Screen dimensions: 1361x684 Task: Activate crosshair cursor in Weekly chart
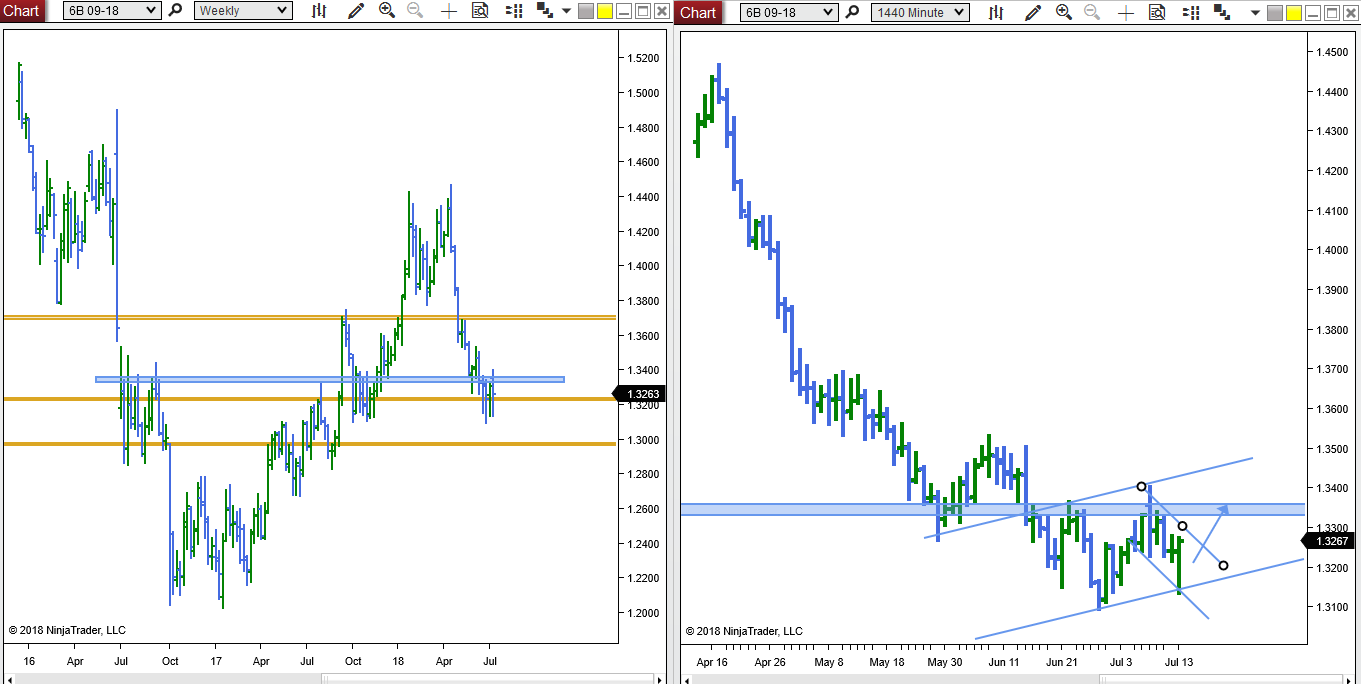[x=449, y=11]
